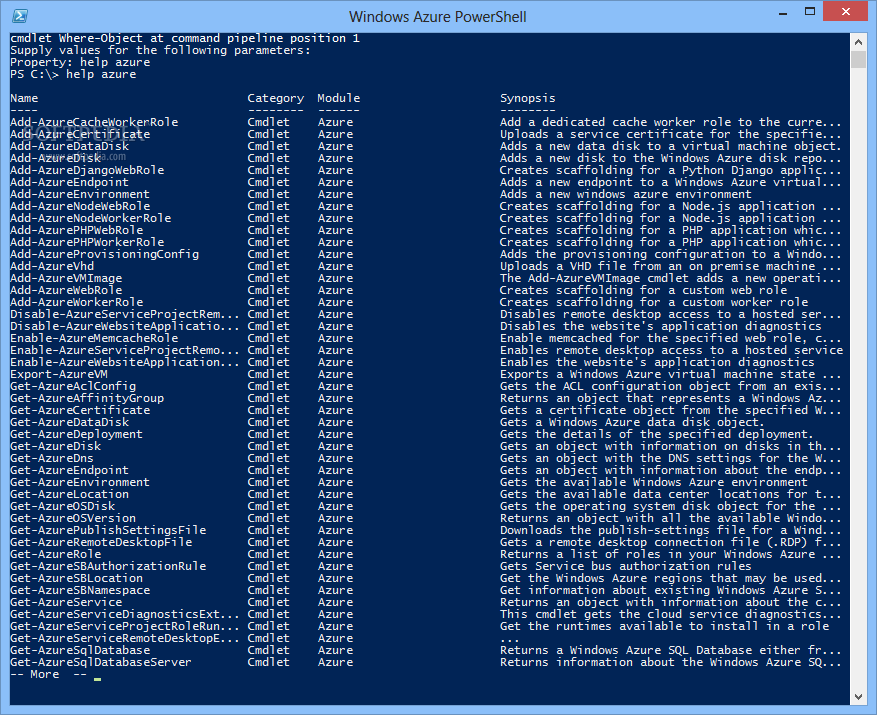Select the 'Get-AzureDns' entry

(x=52, y=459)
